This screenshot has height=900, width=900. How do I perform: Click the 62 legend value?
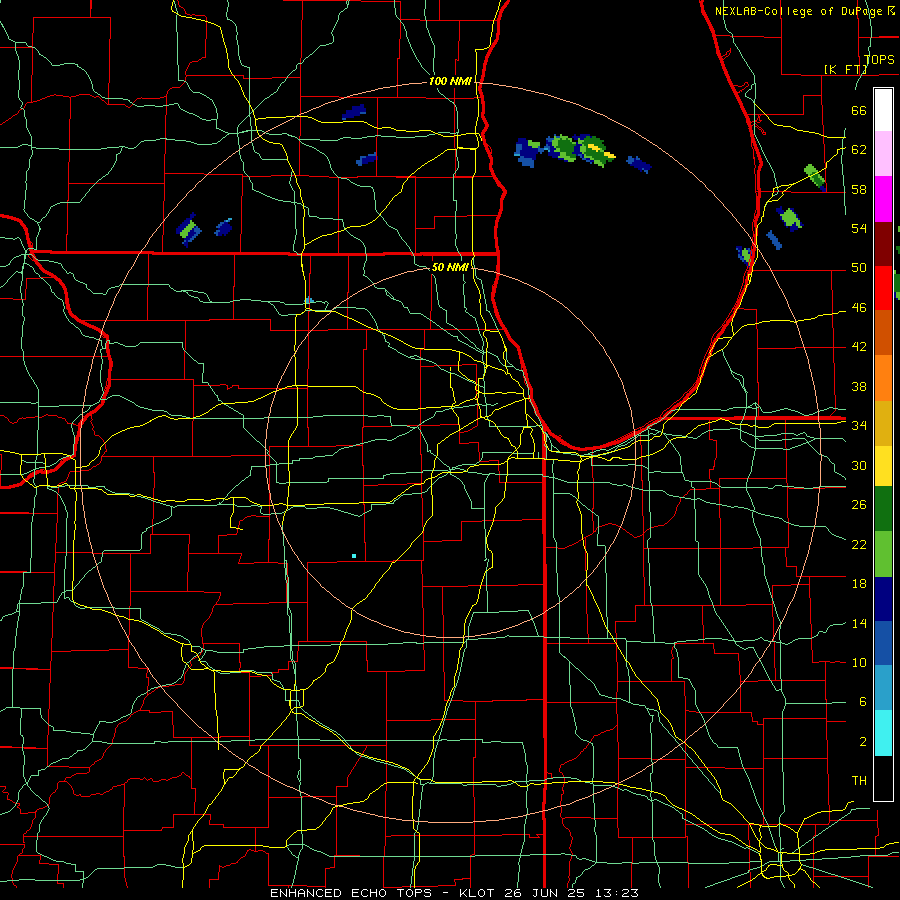pyautogui.click(x=859, y=150)
